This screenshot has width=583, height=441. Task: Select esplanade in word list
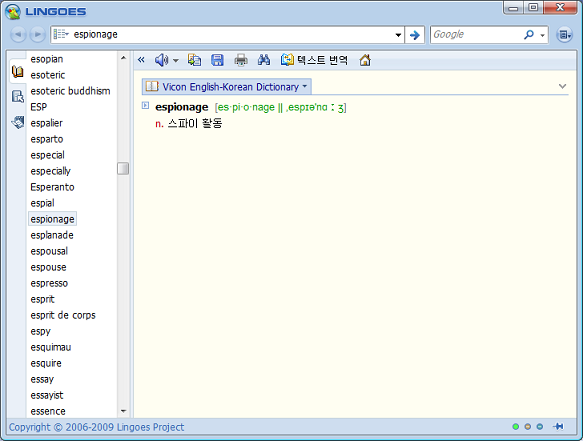pyautogui.click(x=52, y=235)
